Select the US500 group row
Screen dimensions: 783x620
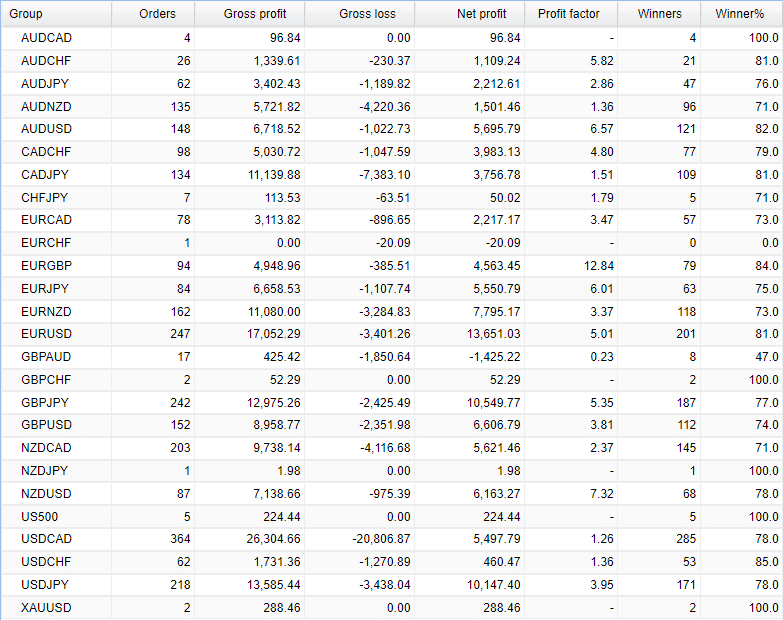pyautogui.click(x=392, y=517)
